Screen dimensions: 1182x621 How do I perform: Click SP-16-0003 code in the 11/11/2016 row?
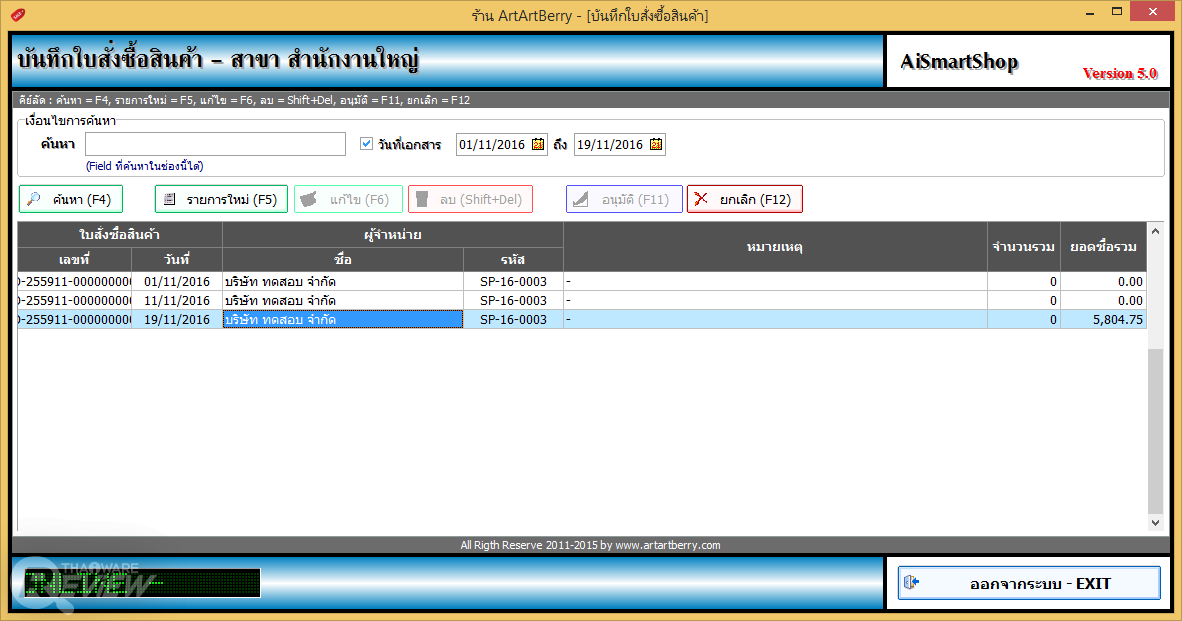(x=513, y=300)
